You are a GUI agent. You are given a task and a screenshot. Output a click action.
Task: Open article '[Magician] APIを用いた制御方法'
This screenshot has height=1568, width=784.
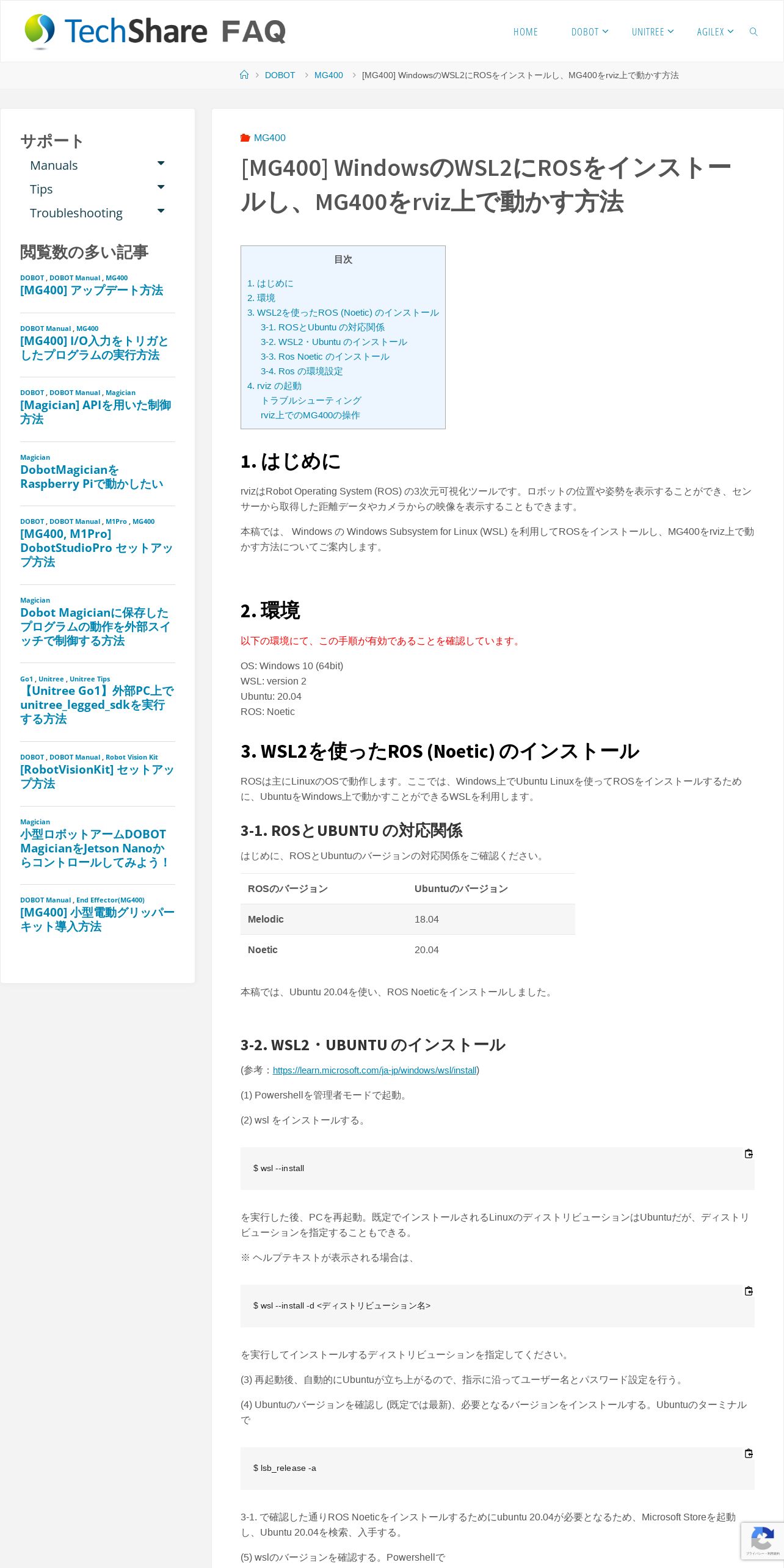(95, 412)
